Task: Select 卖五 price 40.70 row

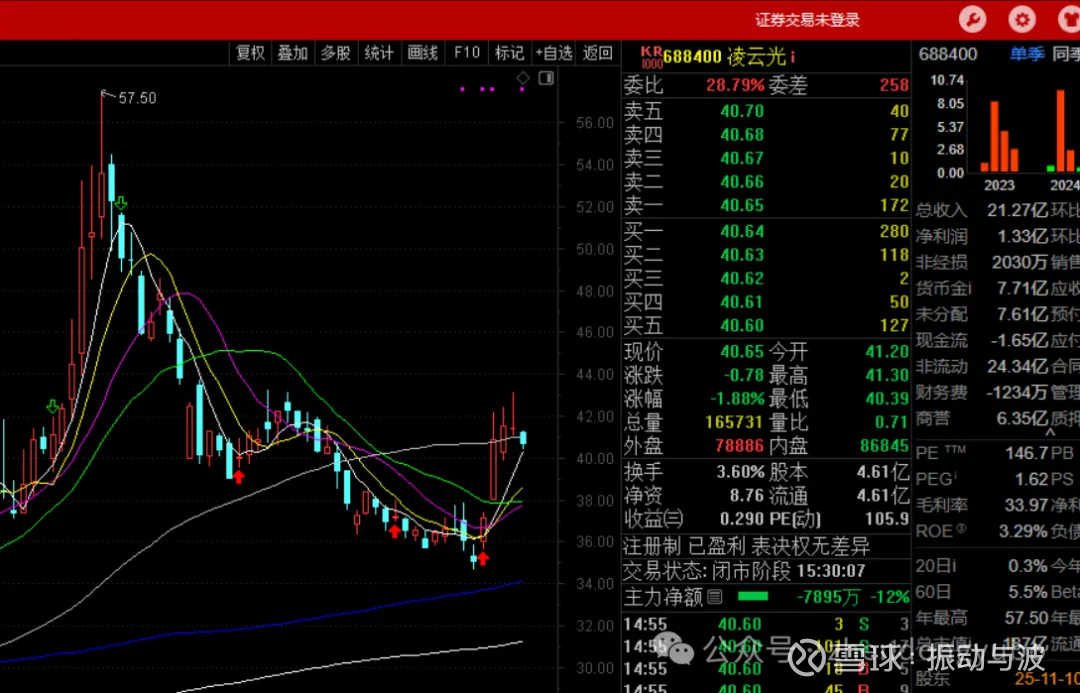Action: pos(766,111)
